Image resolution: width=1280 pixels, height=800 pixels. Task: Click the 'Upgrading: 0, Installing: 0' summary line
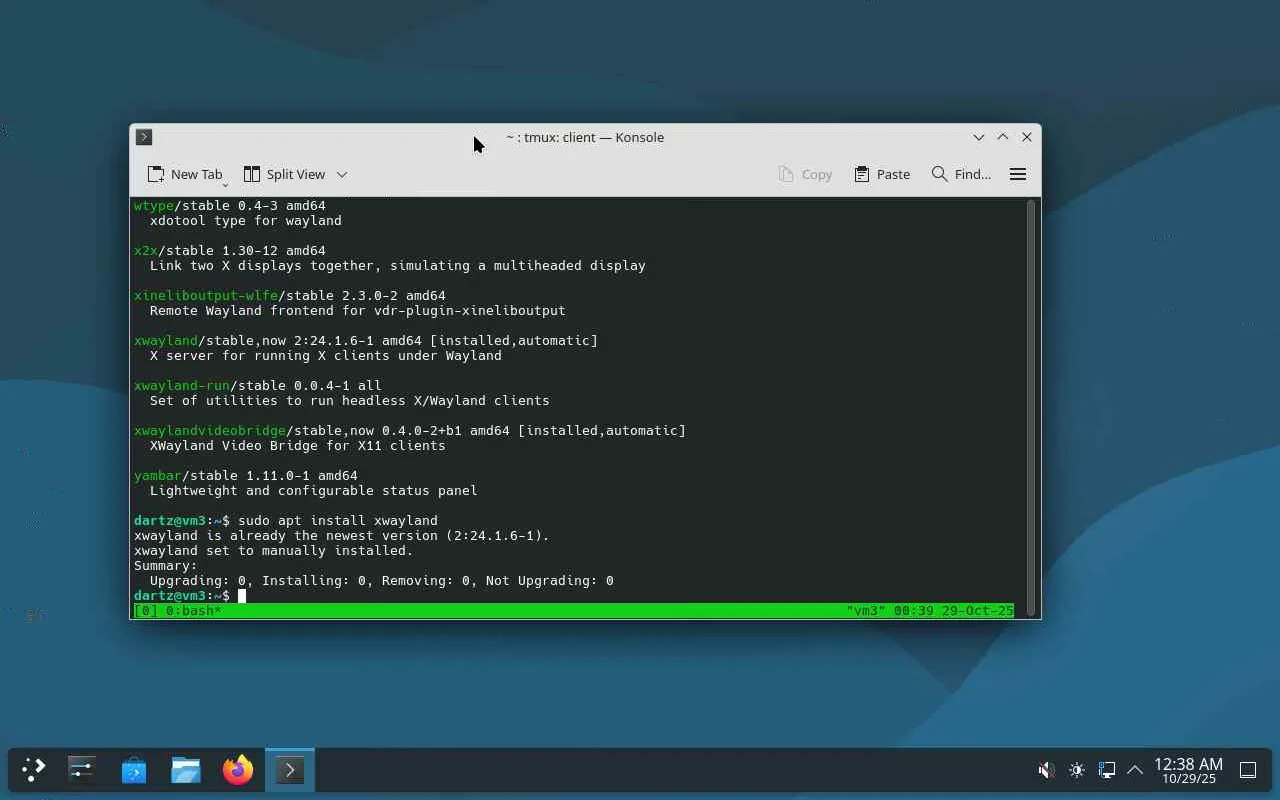pyautogui.click(x=382, y=581)
